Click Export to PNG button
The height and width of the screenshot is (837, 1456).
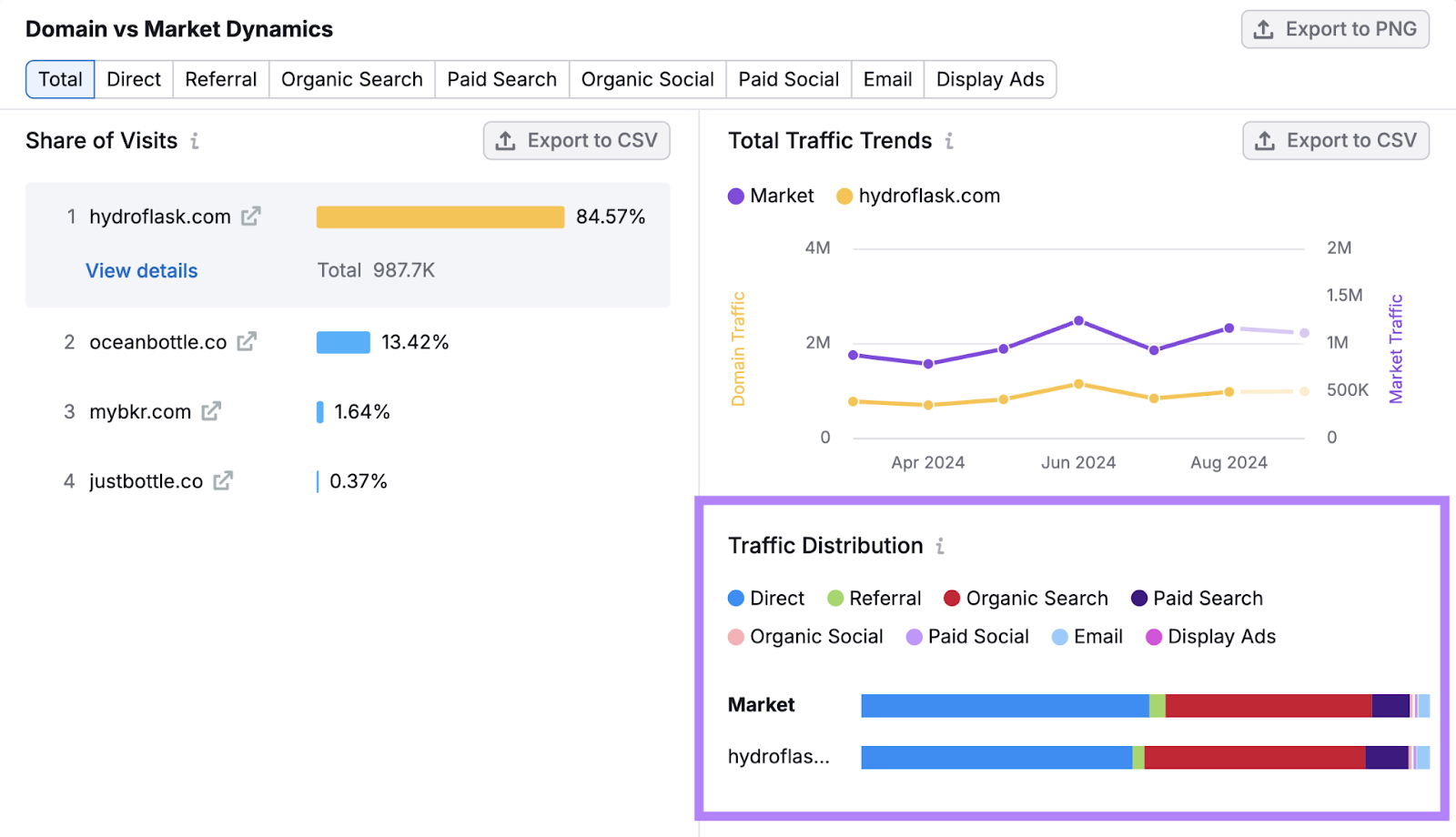coord(1335,29)
